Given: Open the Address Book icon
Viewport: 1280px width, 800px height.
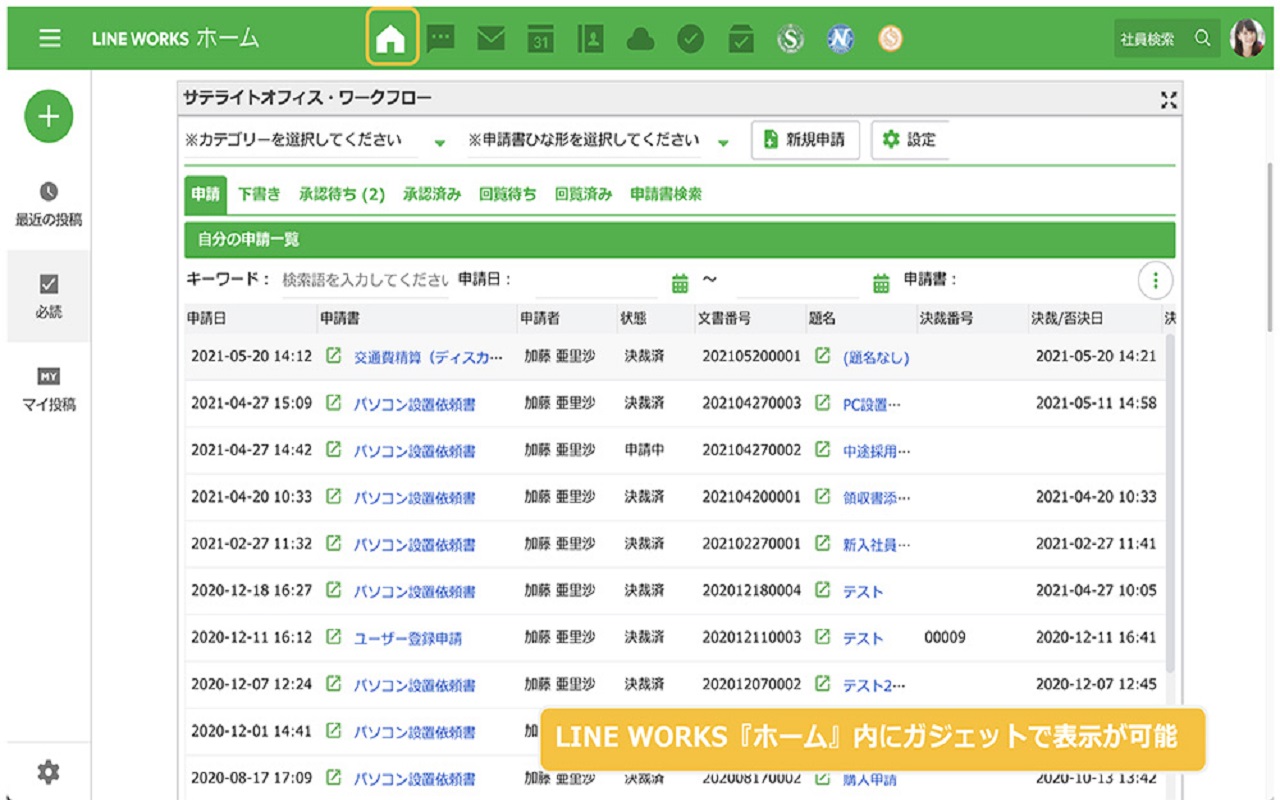Looking at the screenshot, I should point(591,39).
